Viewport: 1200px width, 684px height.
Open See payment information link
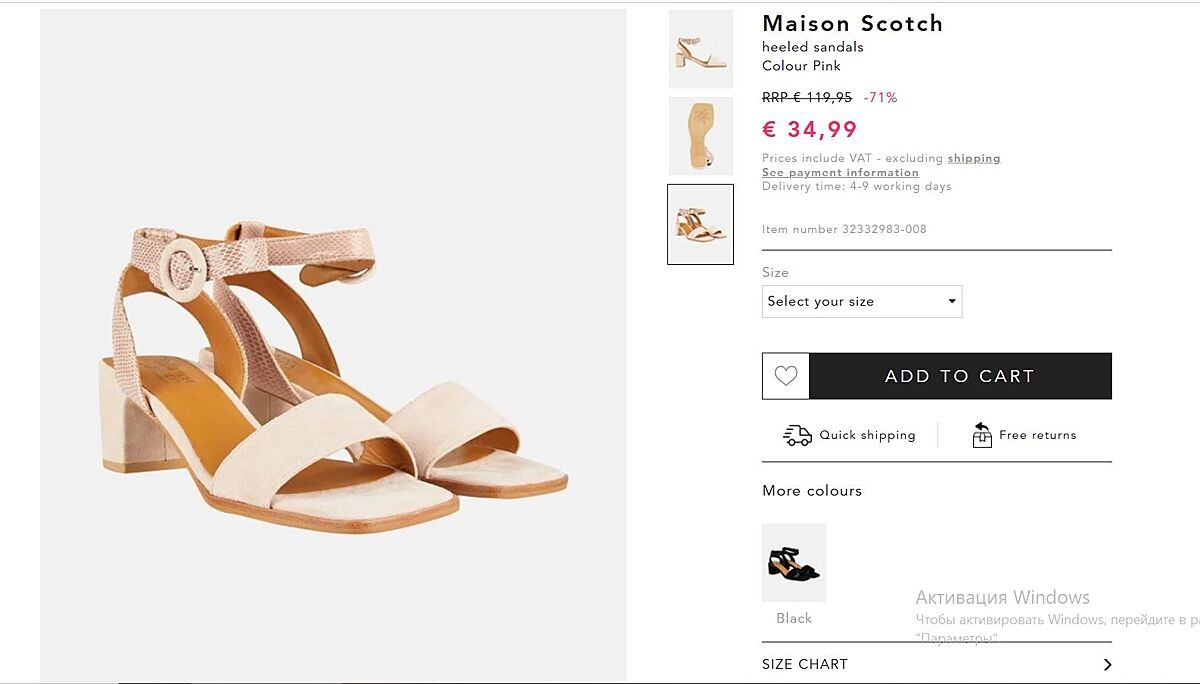(x=840, y=172)
